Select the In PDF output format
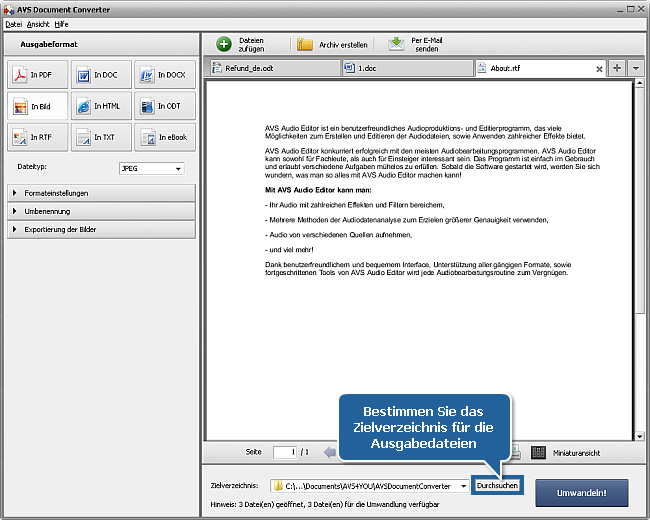Viewport: 650px width, 520px height. pyautogui.click(x=37, y=75)
